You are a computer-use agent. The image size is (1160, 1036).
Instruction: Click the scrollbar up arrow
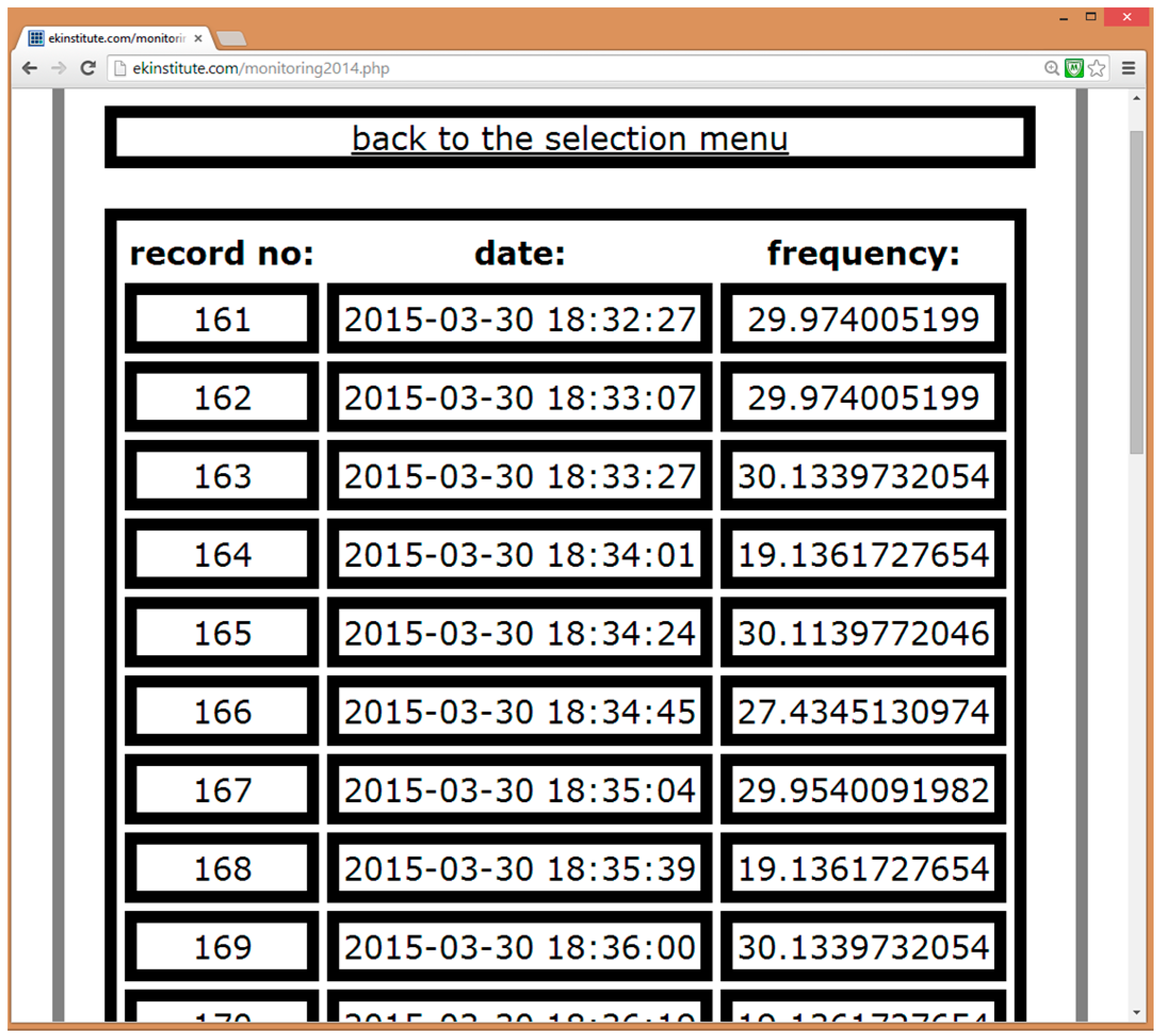(1136, 99)
